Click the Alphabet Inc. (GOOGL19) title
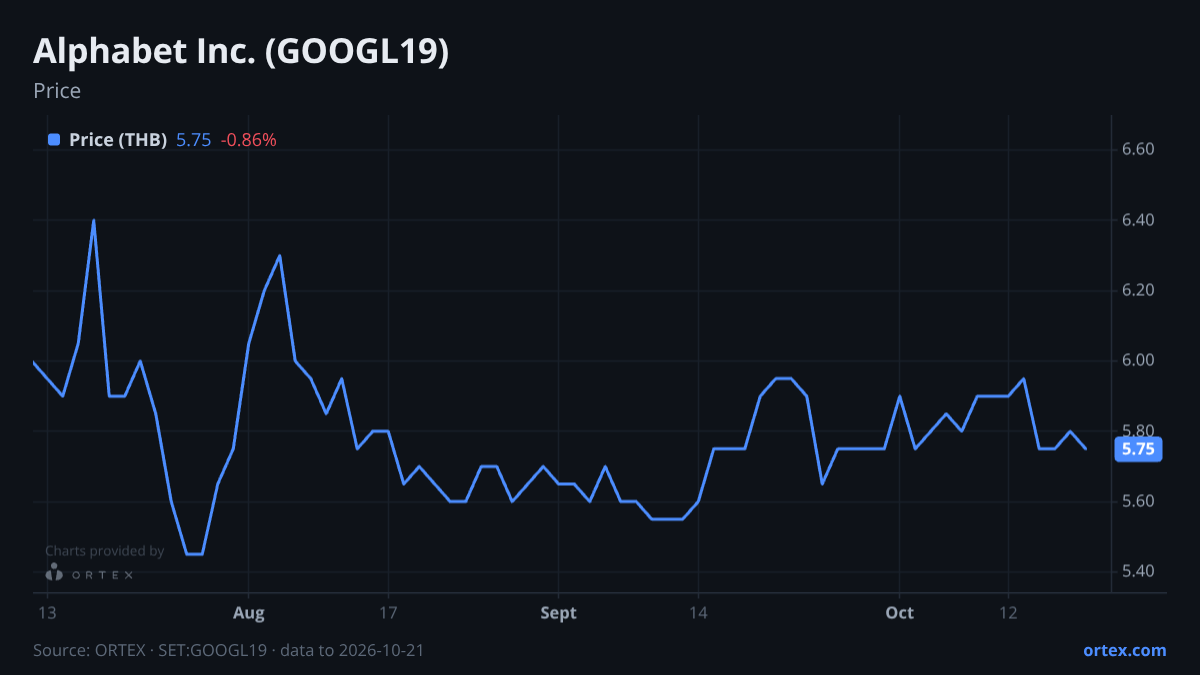 (x=241, y=52)
